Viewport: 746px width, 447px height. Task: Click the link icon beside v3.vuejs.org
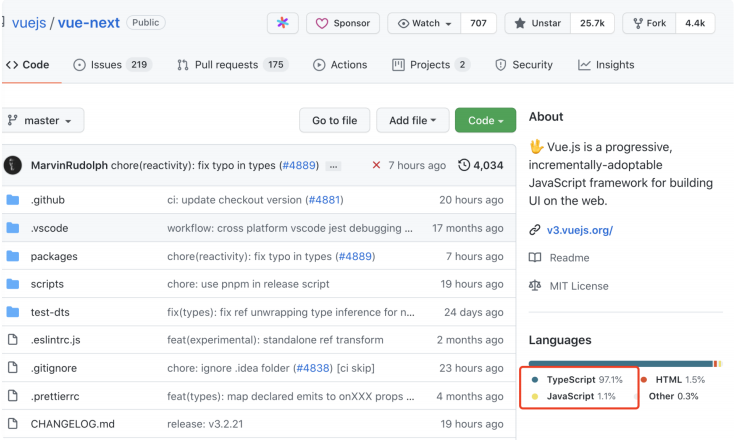[534, 230]
